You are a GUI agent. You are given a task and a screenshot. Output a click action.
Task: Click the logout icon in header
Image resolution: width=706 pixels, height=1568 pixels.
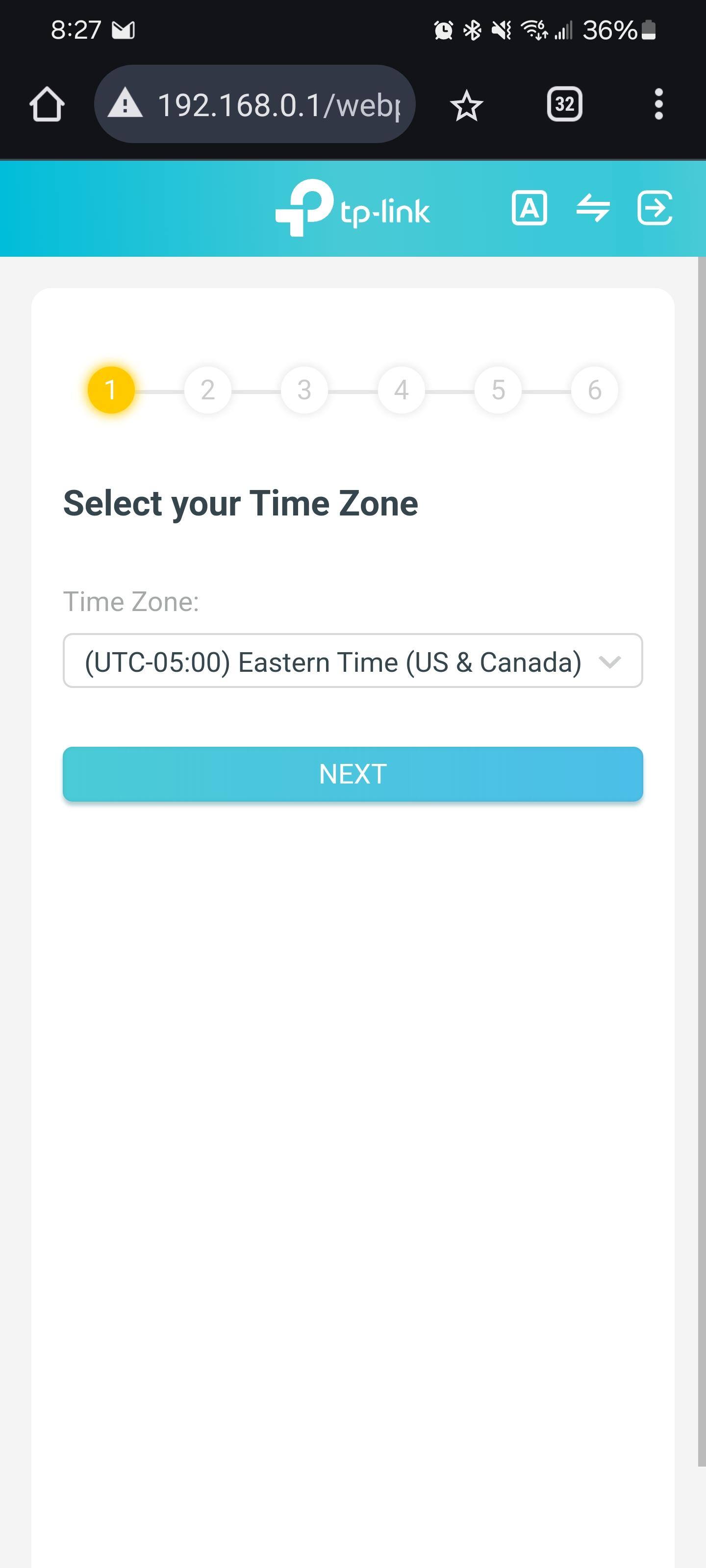tap(655, 208)
